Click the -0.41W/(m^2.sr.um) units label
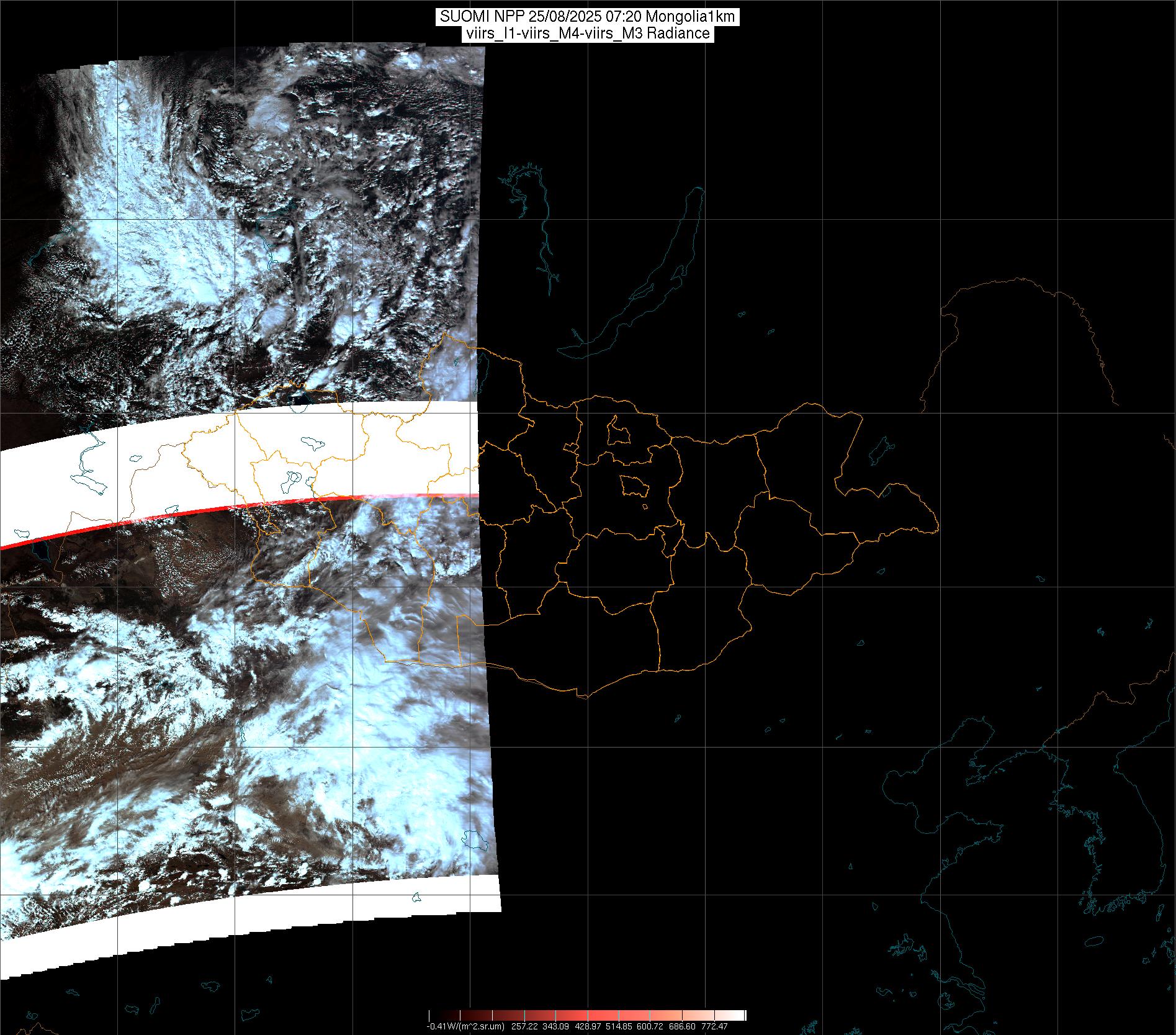 [x=465, y=1027]
